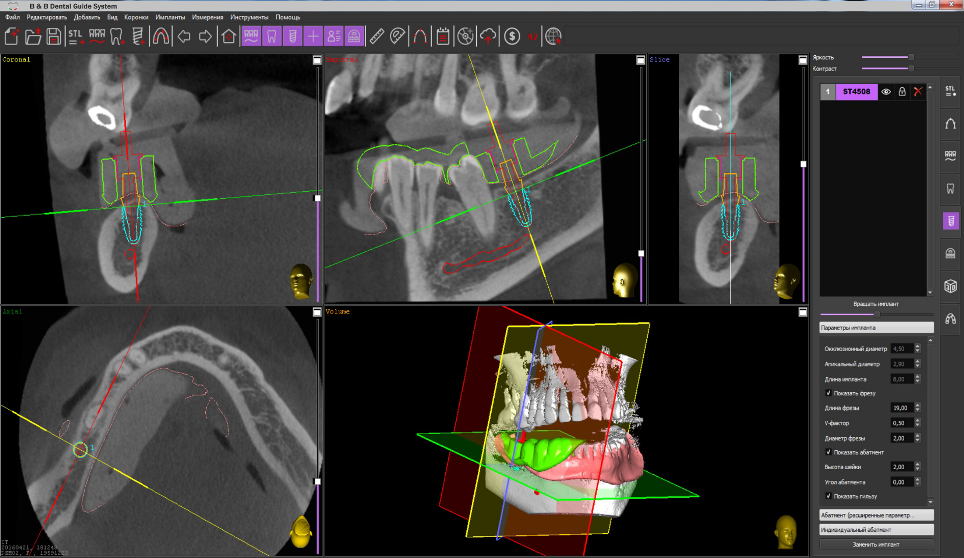
Task: Lock implant ST4508 with padlock icon
Action: [902, 92]
